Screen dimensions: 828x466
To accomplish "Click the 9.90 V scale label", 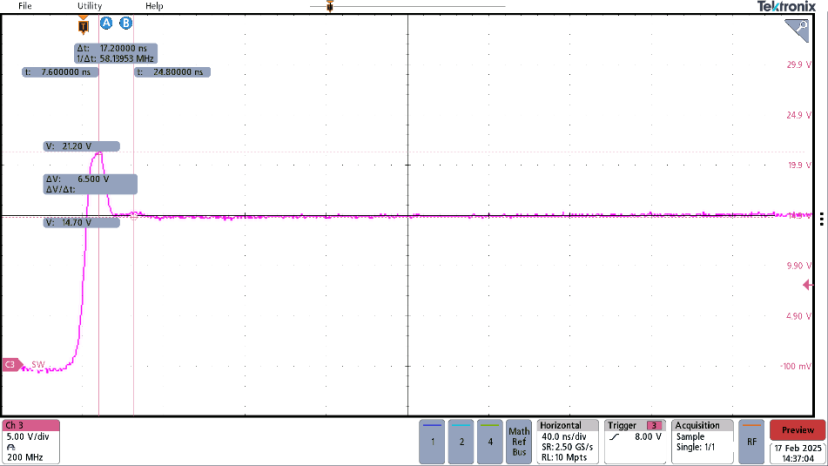I will point(798,266).
